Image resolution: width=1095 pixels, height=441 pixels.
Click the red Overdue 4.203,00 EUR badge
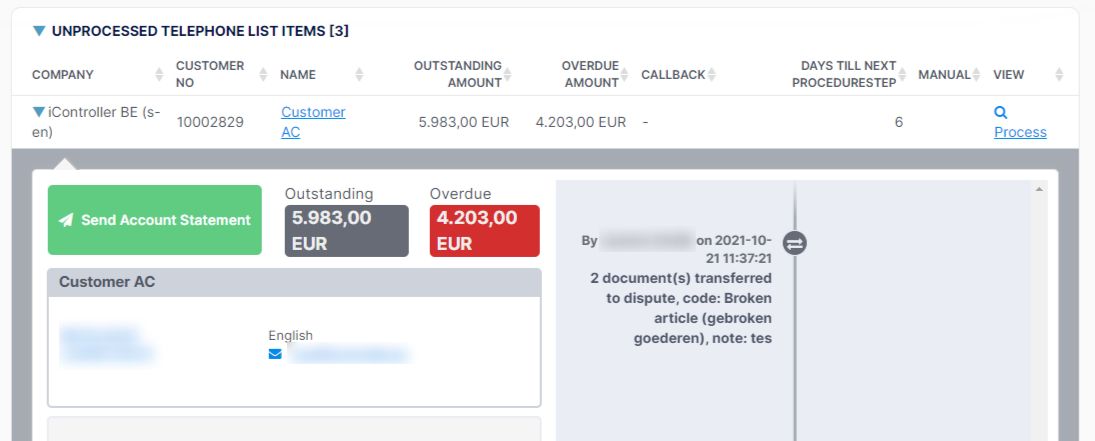click(x=485, y=231)
